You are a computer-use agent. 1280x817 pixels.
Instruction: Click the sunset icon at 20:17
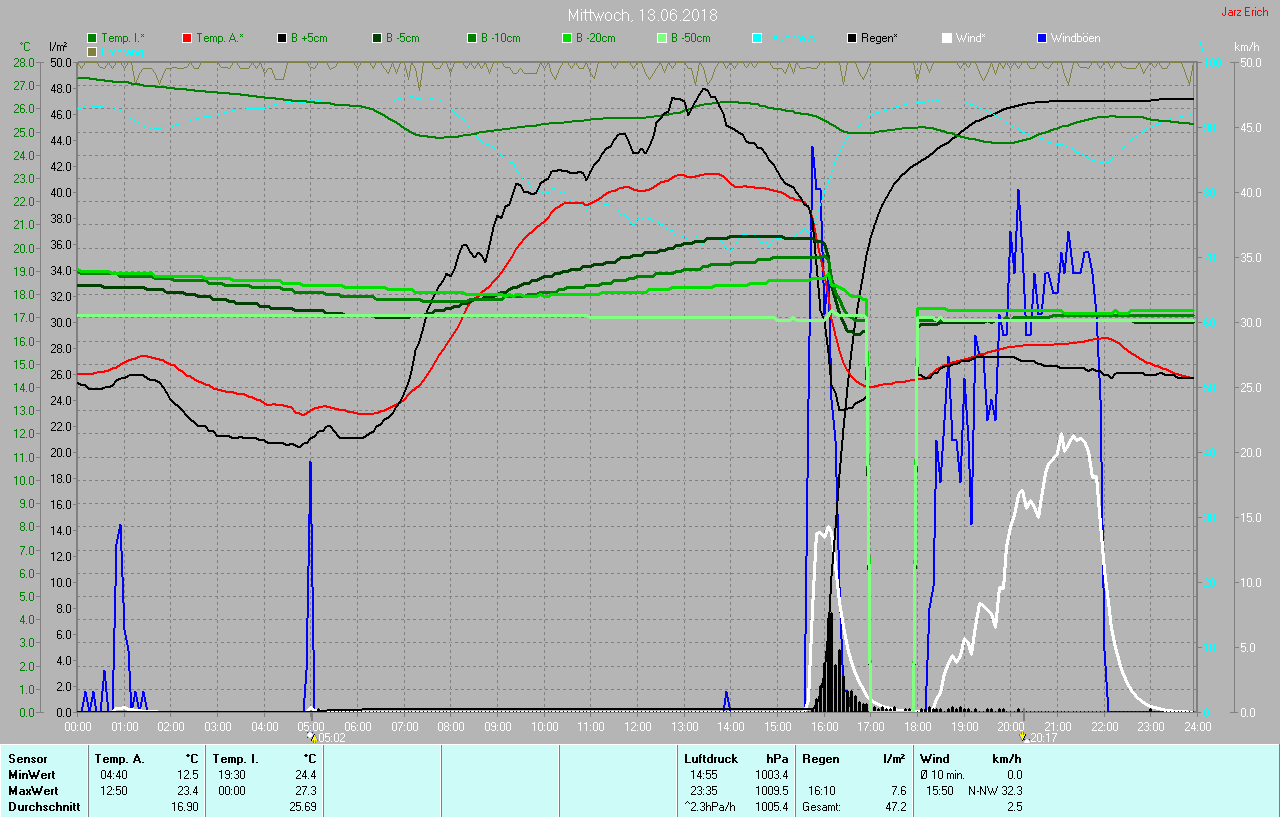point(1023,737)
